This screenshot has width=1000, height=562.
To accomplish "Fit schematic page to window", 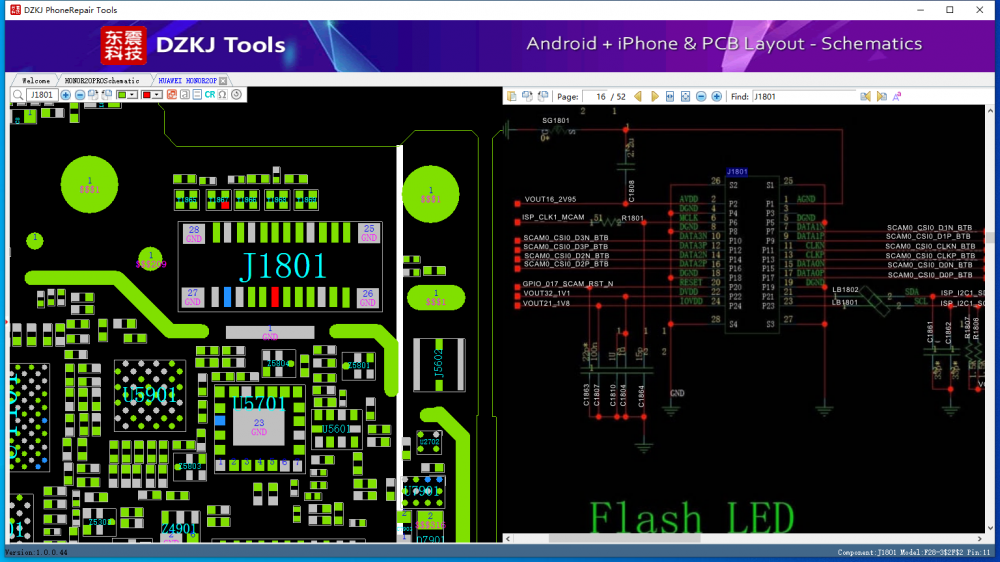I will tap(685, 97).
